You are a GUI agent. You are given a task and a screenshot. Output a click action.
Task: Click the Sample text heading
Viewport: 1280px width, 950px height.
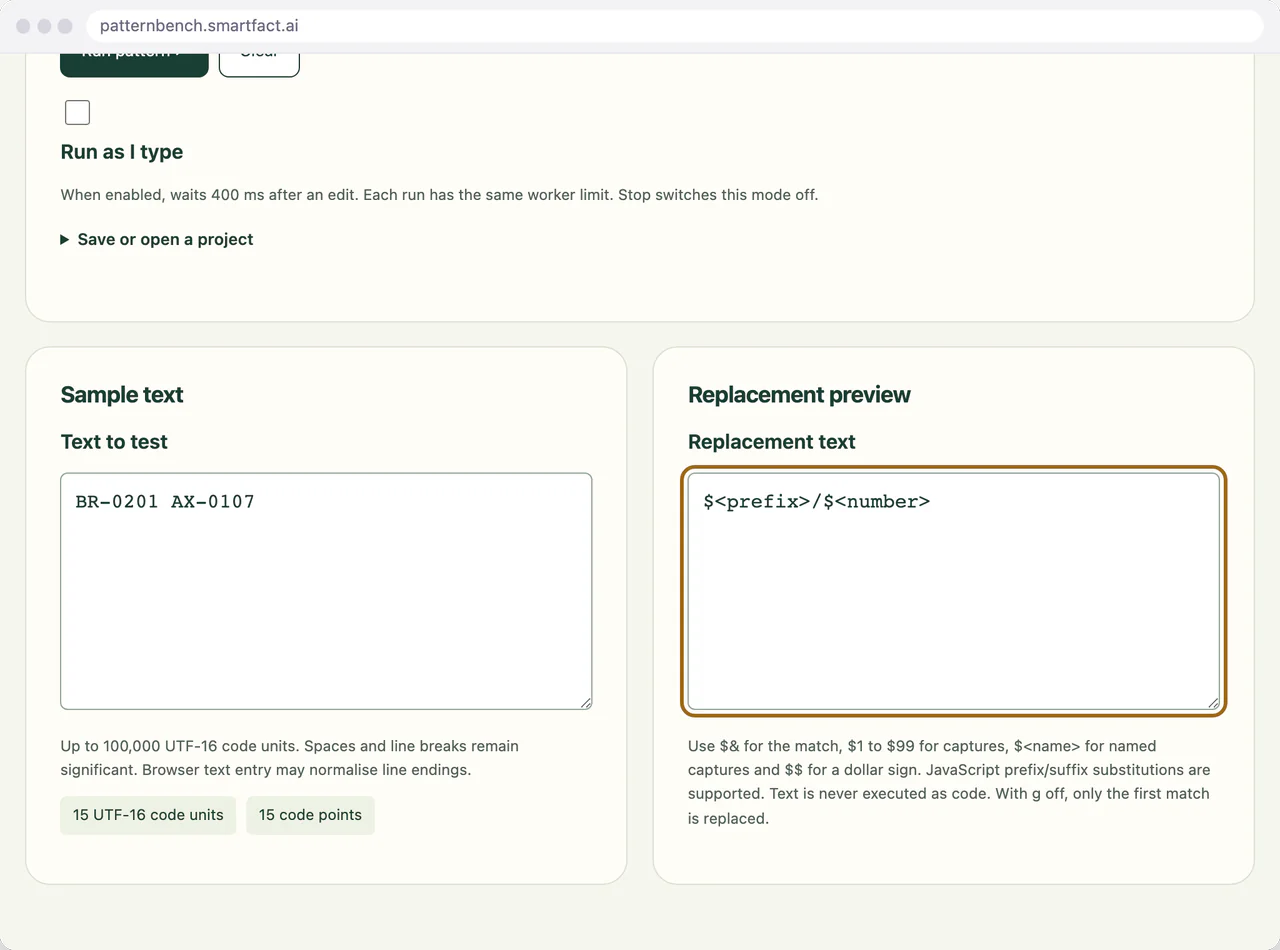click(122, 395)
